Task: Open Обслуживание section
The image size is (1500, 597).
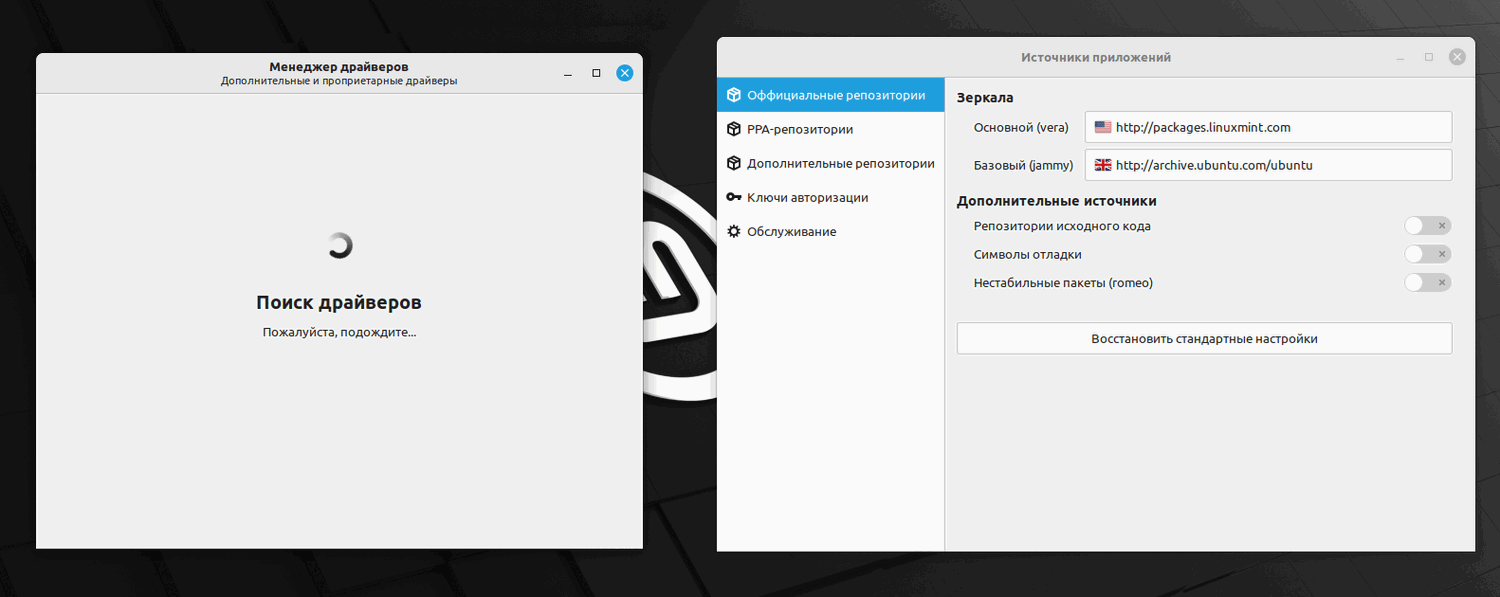Action: (x=831, y=231)
